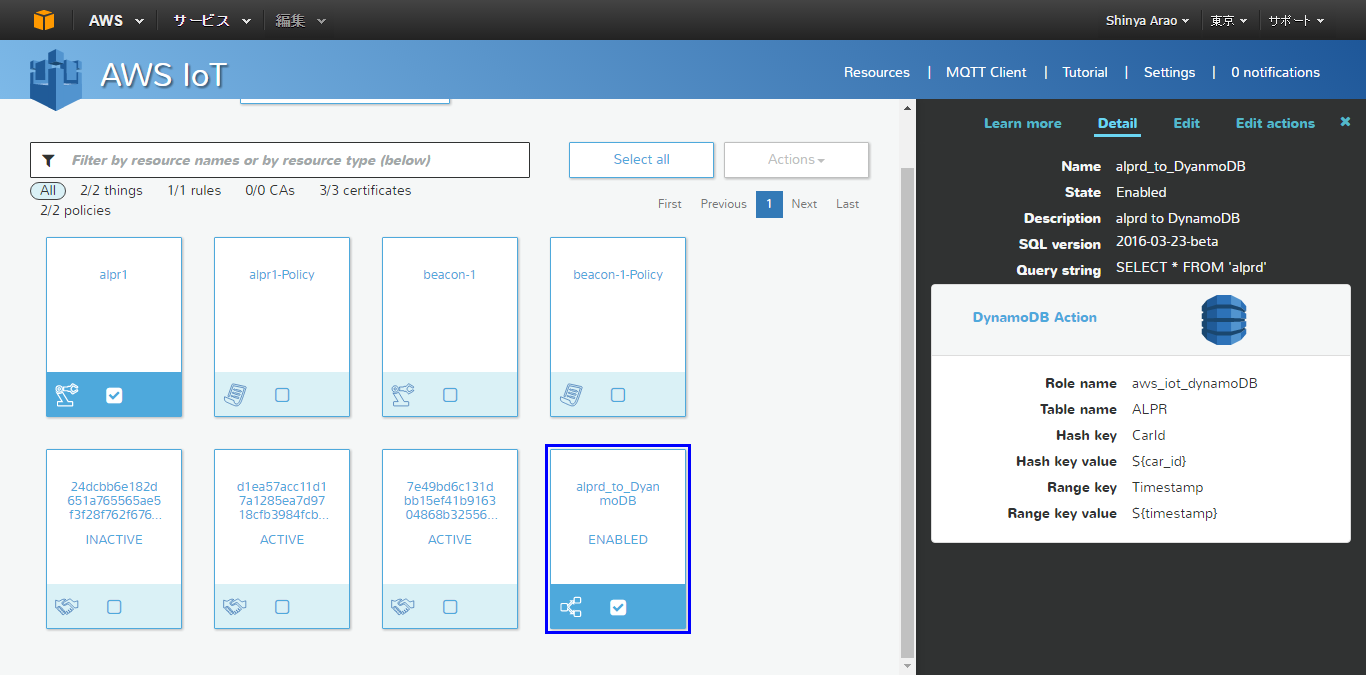Uncheck the alpr1 thing checkbox
The width and height of the screenshot is (1366, 675).
(114, 395)
